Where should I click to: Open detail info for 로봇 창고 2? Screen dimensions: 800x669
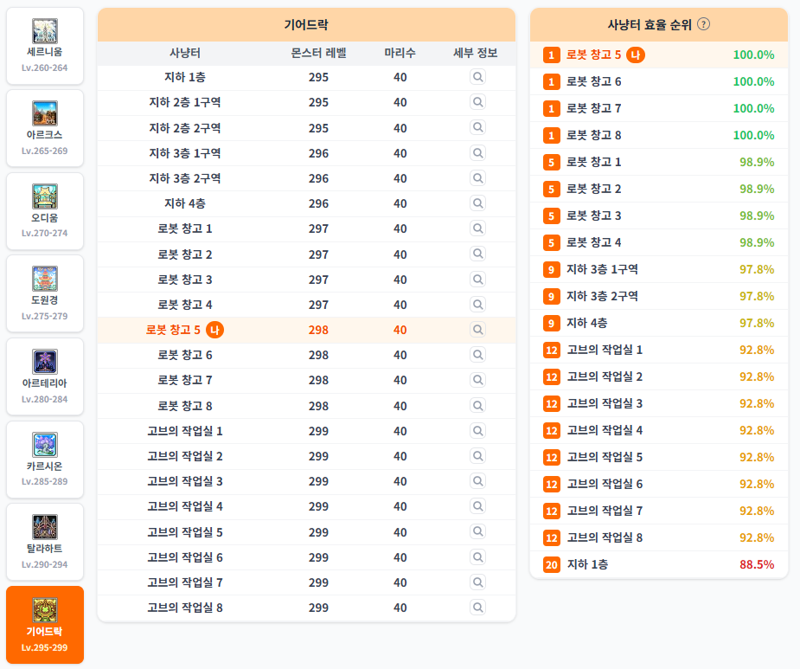coord(478,254)
